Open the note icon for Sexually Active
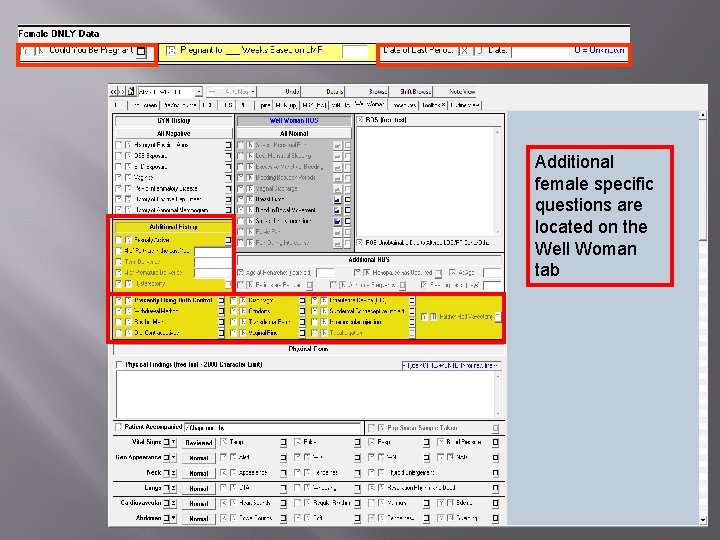This screenshot has height=540, width=720. pos(228,240)
